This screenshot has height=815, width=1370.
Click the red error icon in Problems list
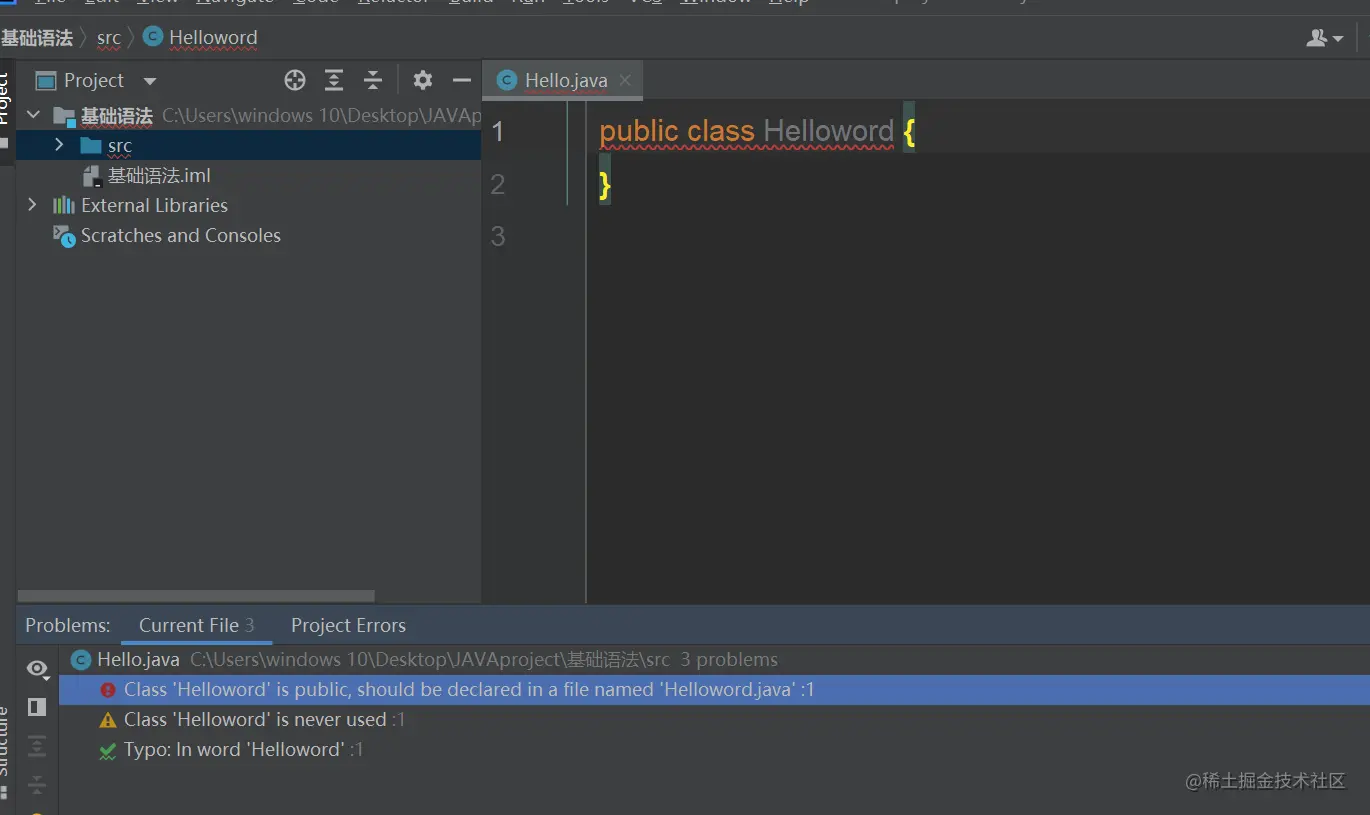tap(108, 690)
